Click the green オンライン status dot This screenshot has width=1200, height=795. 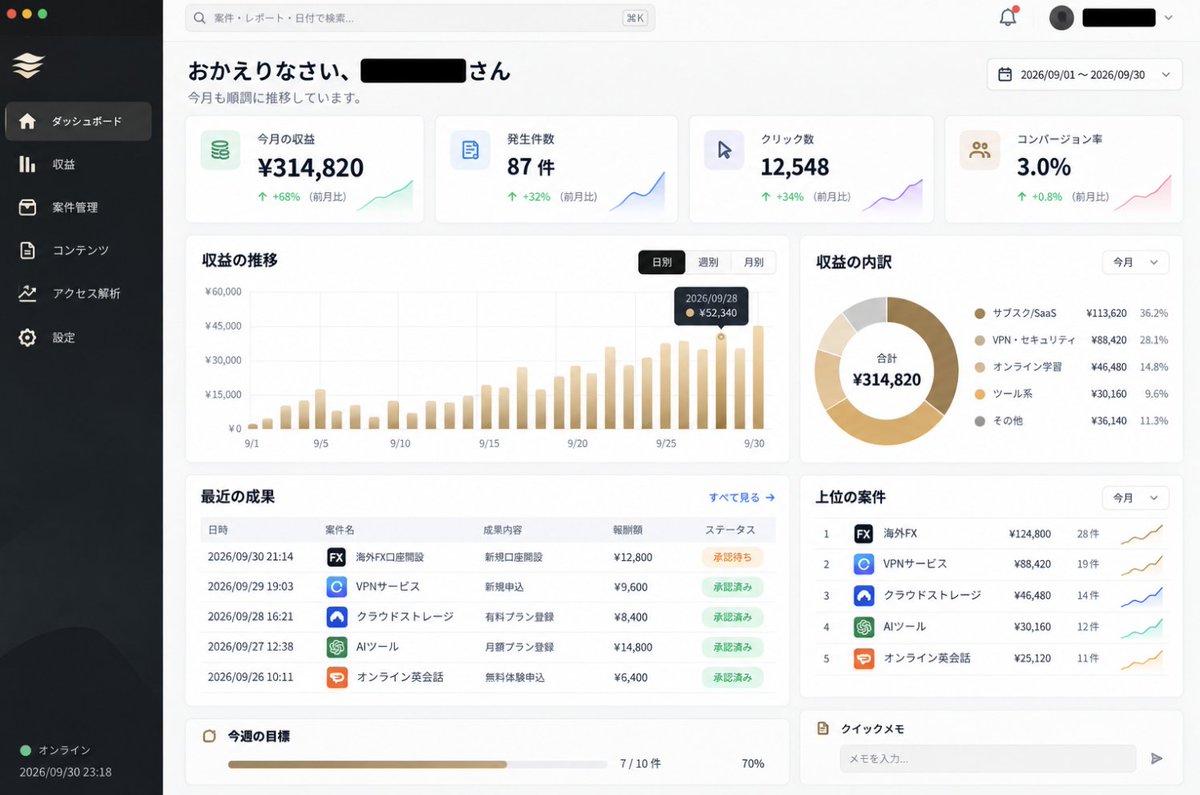tap(25, 750)
